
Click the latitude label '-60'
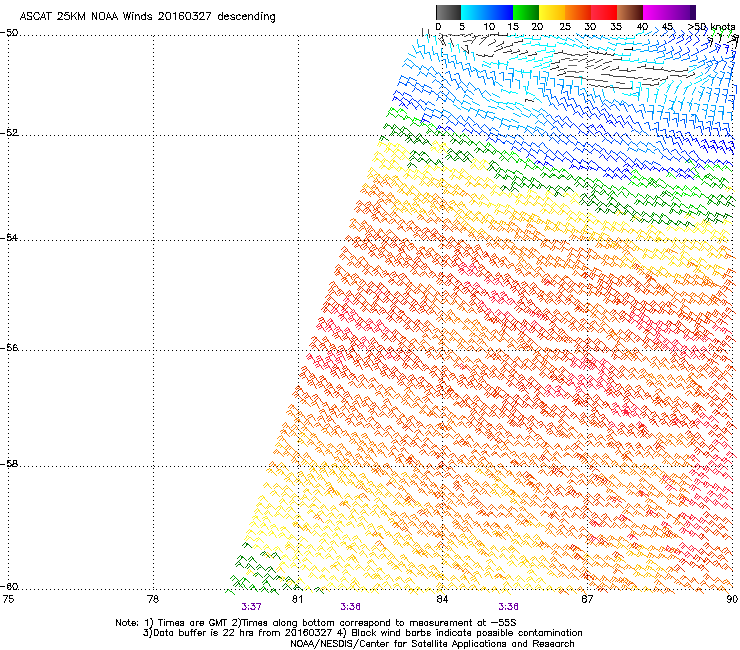pos(9,586)
